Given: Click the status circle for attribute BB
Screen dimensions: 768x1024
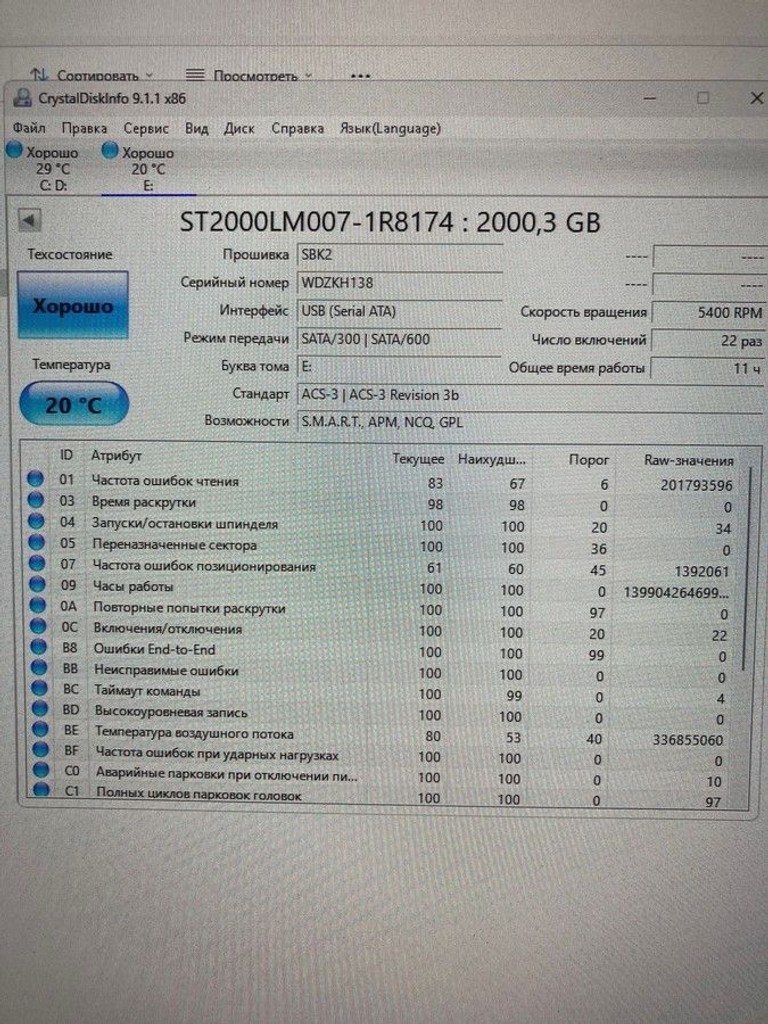Looking at the screenshot, I should pos(40,667).
